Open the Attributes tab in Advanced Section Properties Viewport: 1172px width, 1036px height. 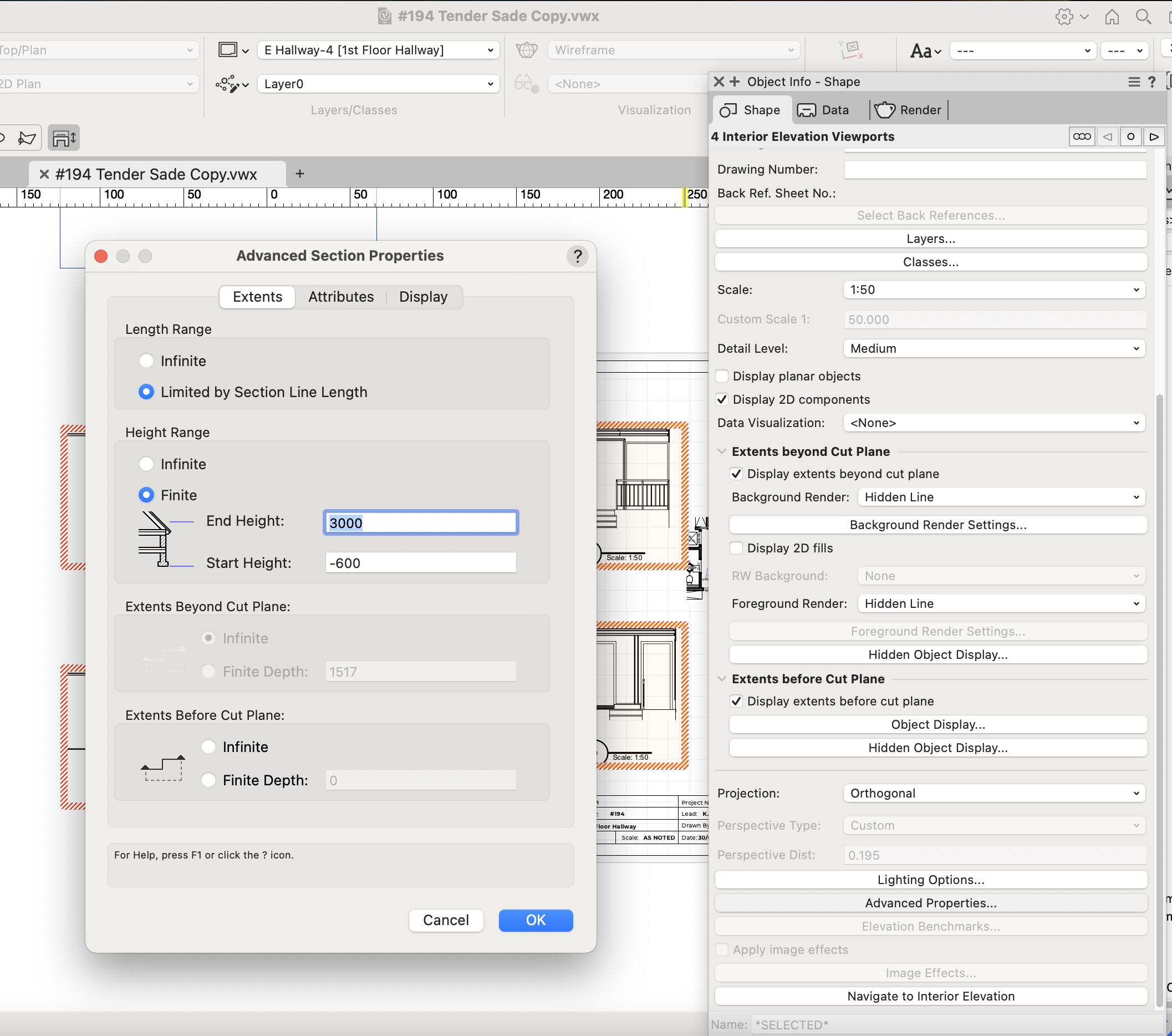[340, 297]
